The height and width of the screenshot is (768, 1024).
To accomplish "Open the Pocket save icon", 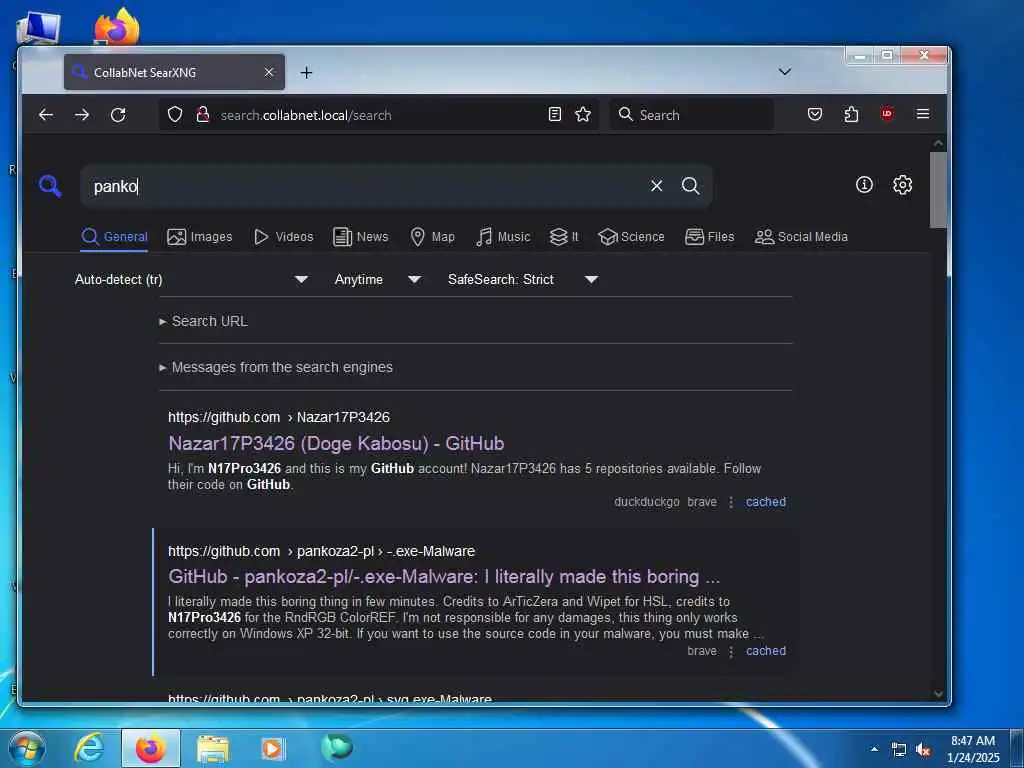I will tap(814, 115).
